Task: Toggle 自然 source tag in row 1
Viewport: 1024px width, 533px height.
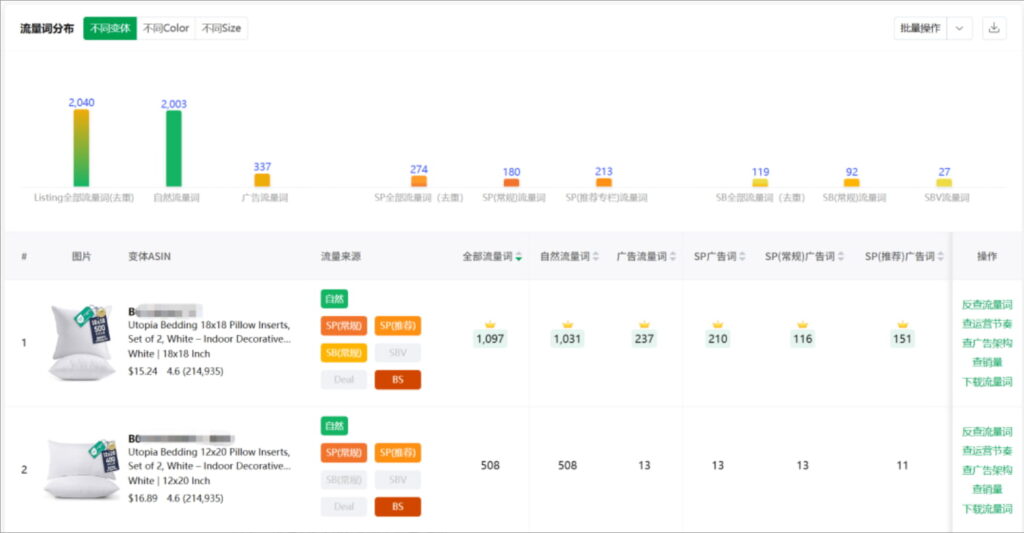Action: point(334,299)
